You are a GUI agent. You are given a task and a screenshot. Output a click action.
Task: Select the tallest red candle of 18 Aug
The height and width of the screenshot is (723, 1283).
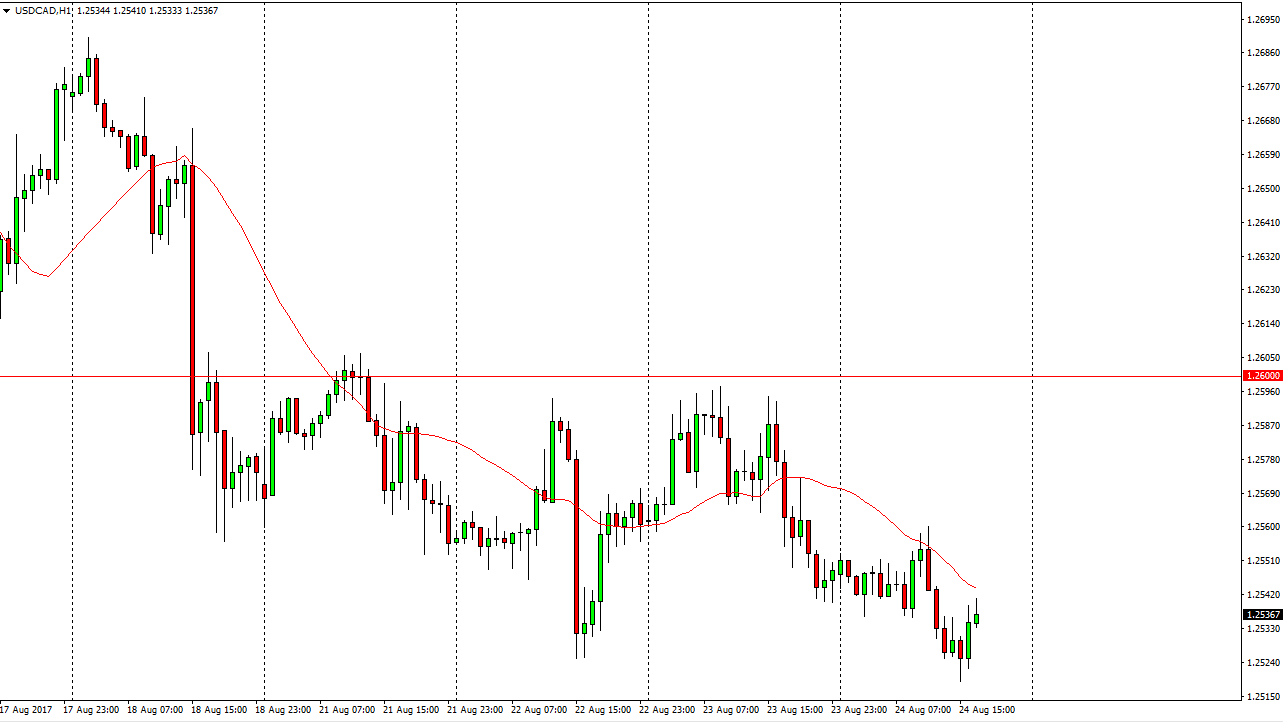coord(192,300)
